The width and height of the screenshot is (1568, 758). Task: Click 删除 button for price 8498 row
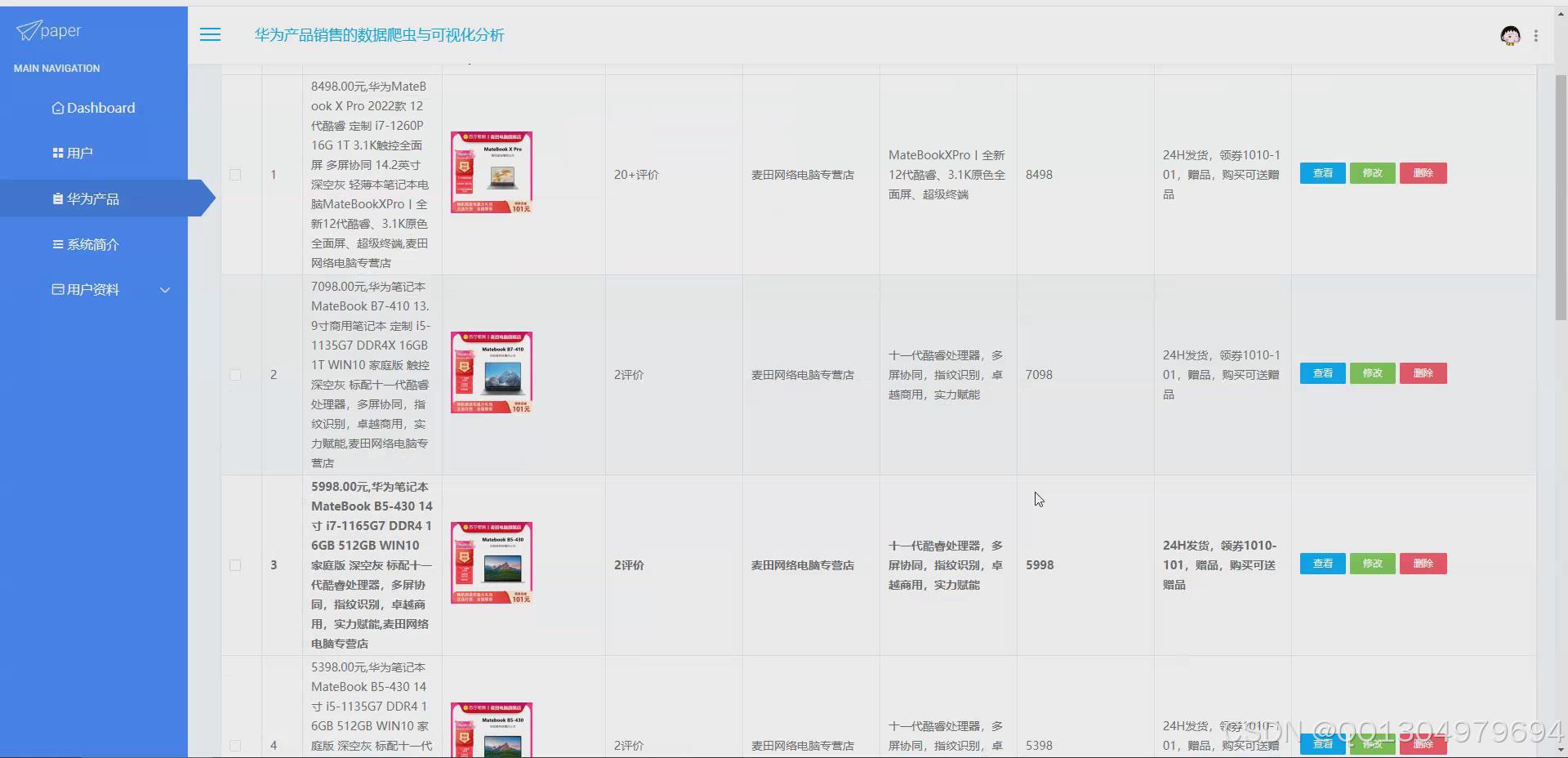pyautogui.click(x=1423, y=173)
